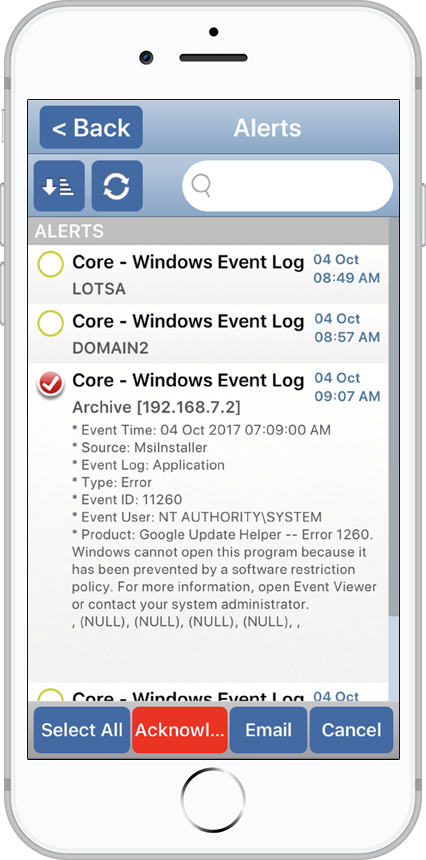The image size is (426, 860).
Task: Tap the Event Log: Application line
Action: click(x=148, y=465)
